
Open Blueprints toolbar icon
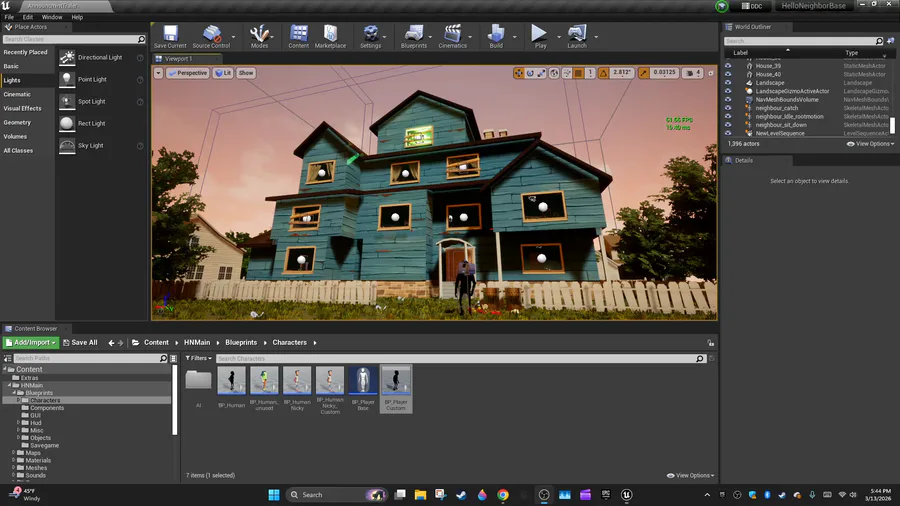pyautogui.click(x=414, y=37)
